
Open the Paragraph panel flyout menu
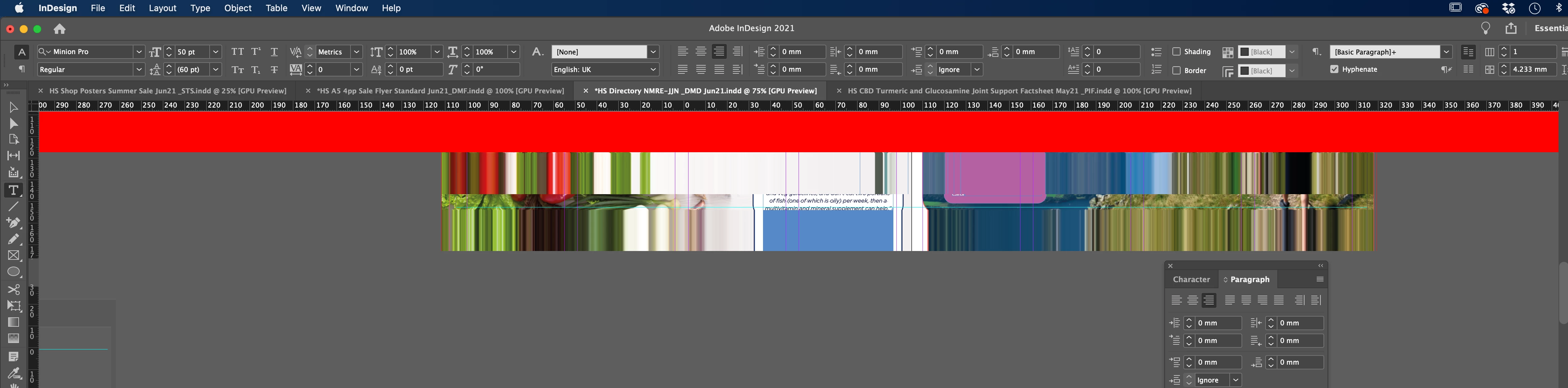click(x=1320, y=280)
